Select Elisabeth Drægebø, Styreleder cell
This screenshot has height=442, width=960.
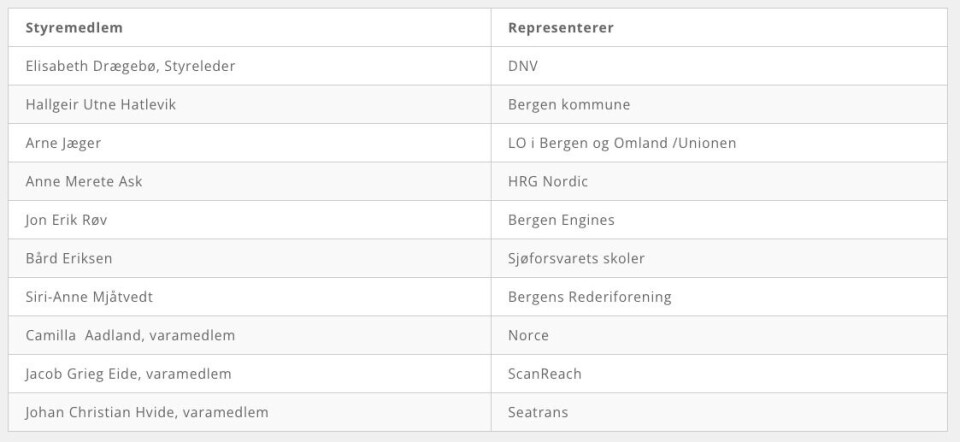pos(130,66)
